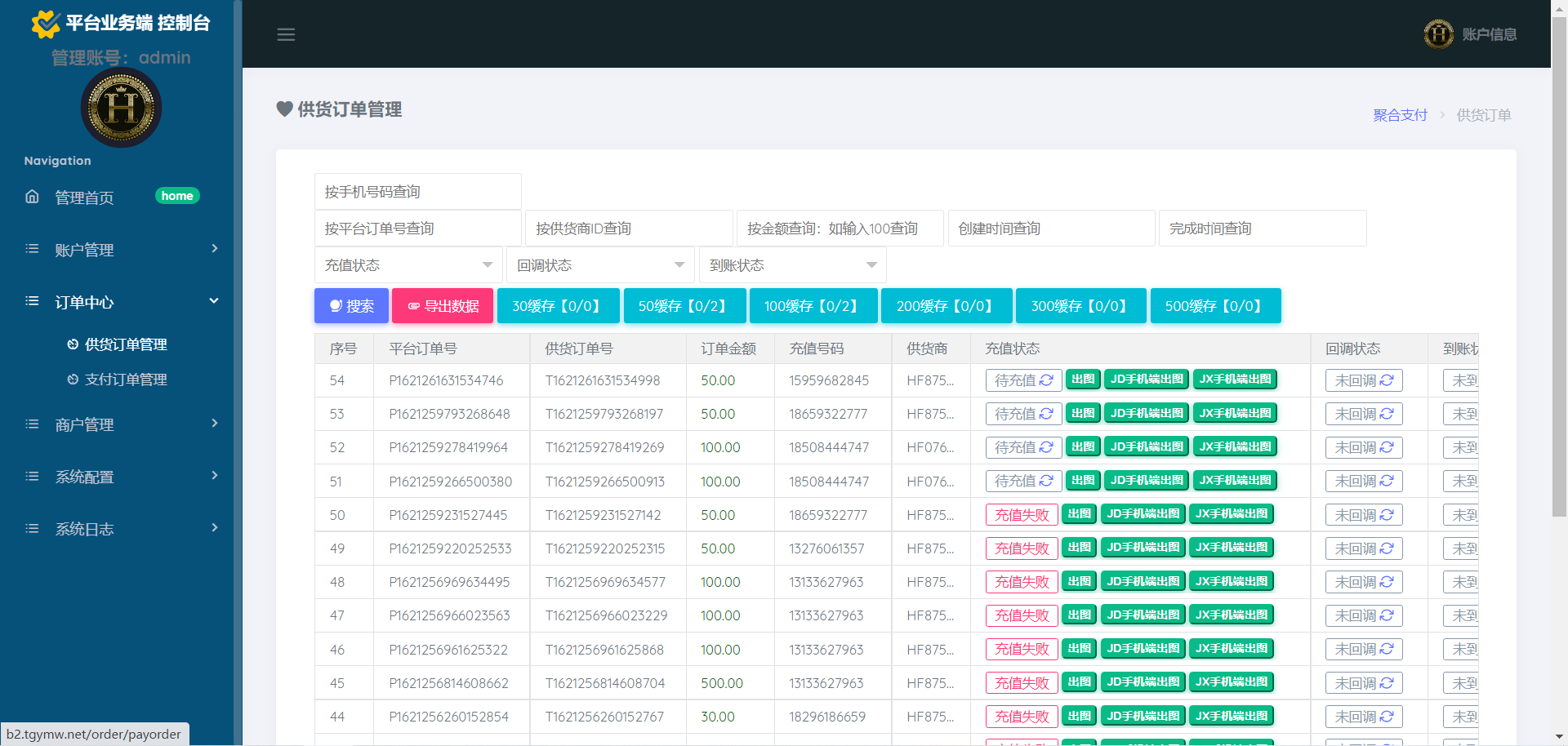Click the home icon beside 管理首页
1568x746 pixels.
coord(32,197)
